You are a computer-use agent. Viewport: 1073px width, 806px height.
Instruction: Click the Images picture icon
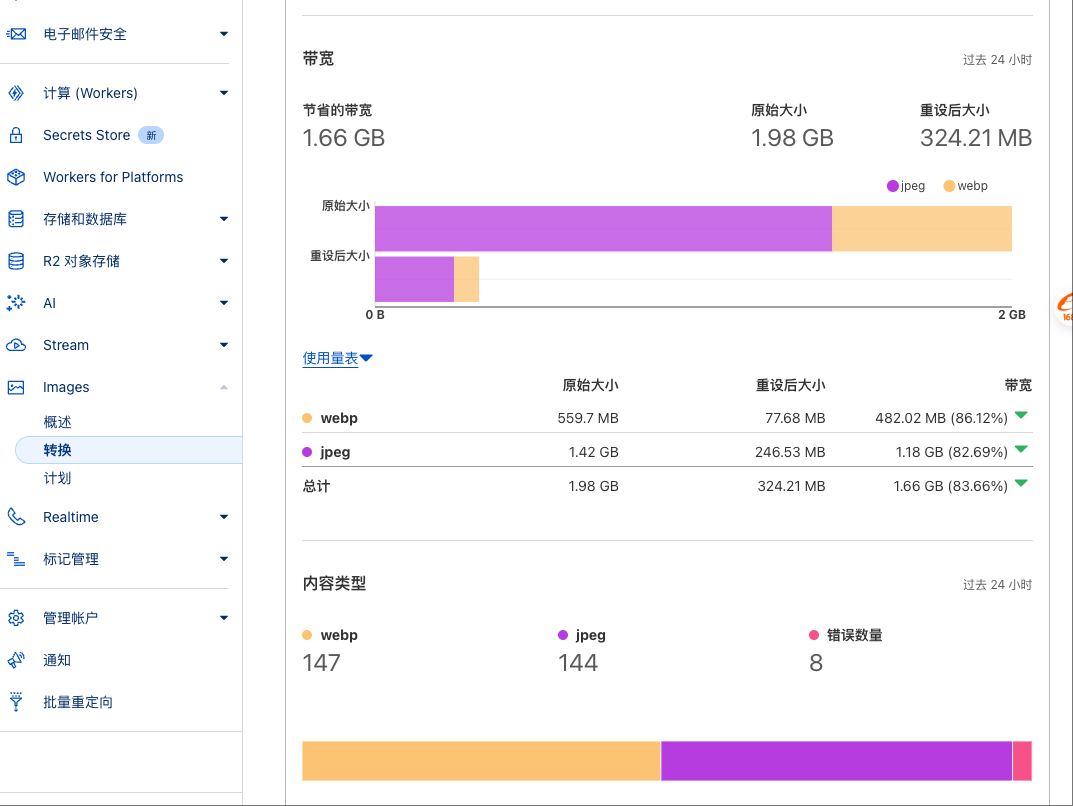[16, 387]
